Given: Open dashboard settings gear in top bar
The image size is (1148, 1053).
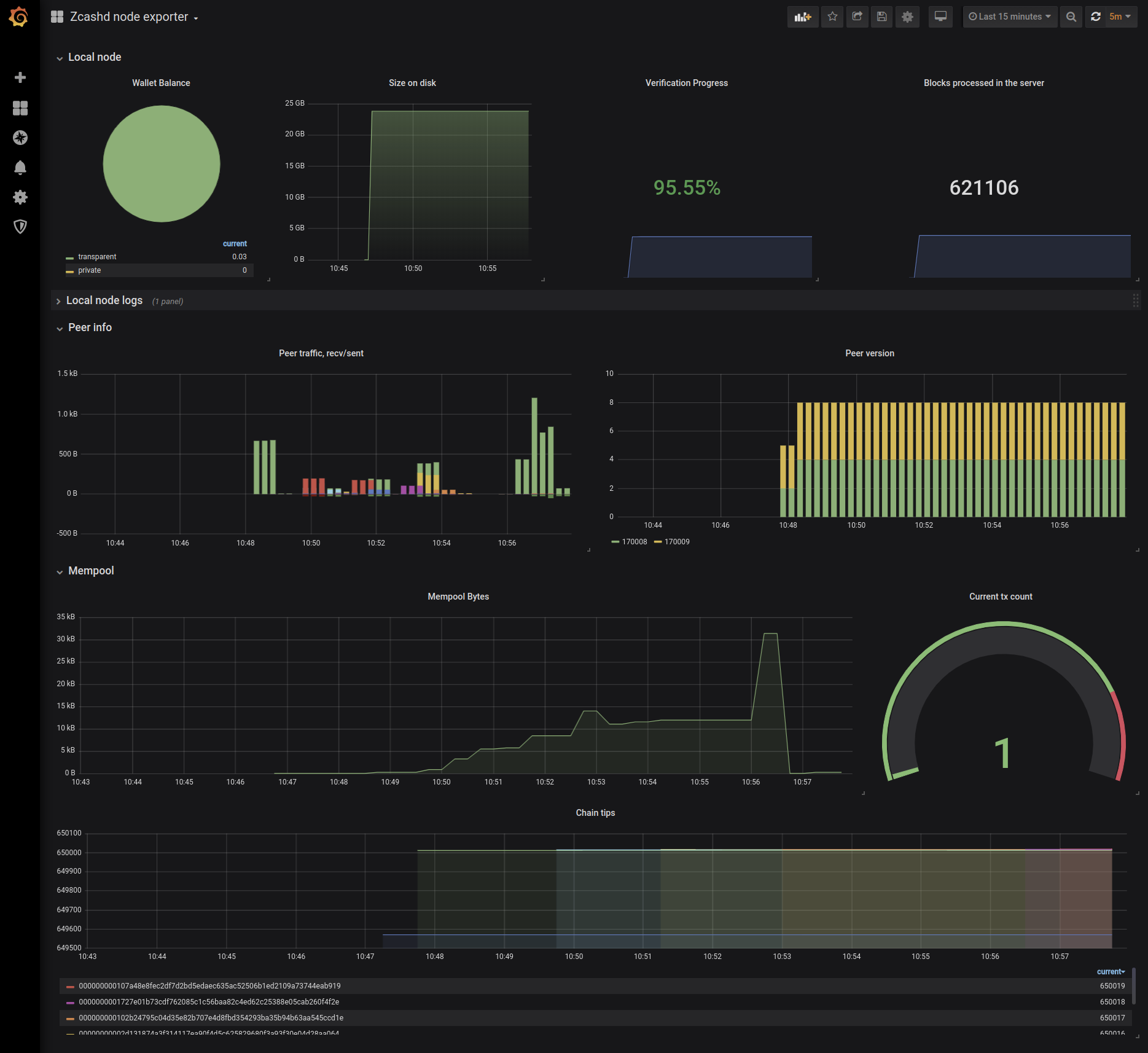Looking at the screenshot, I should coord(907,17).
